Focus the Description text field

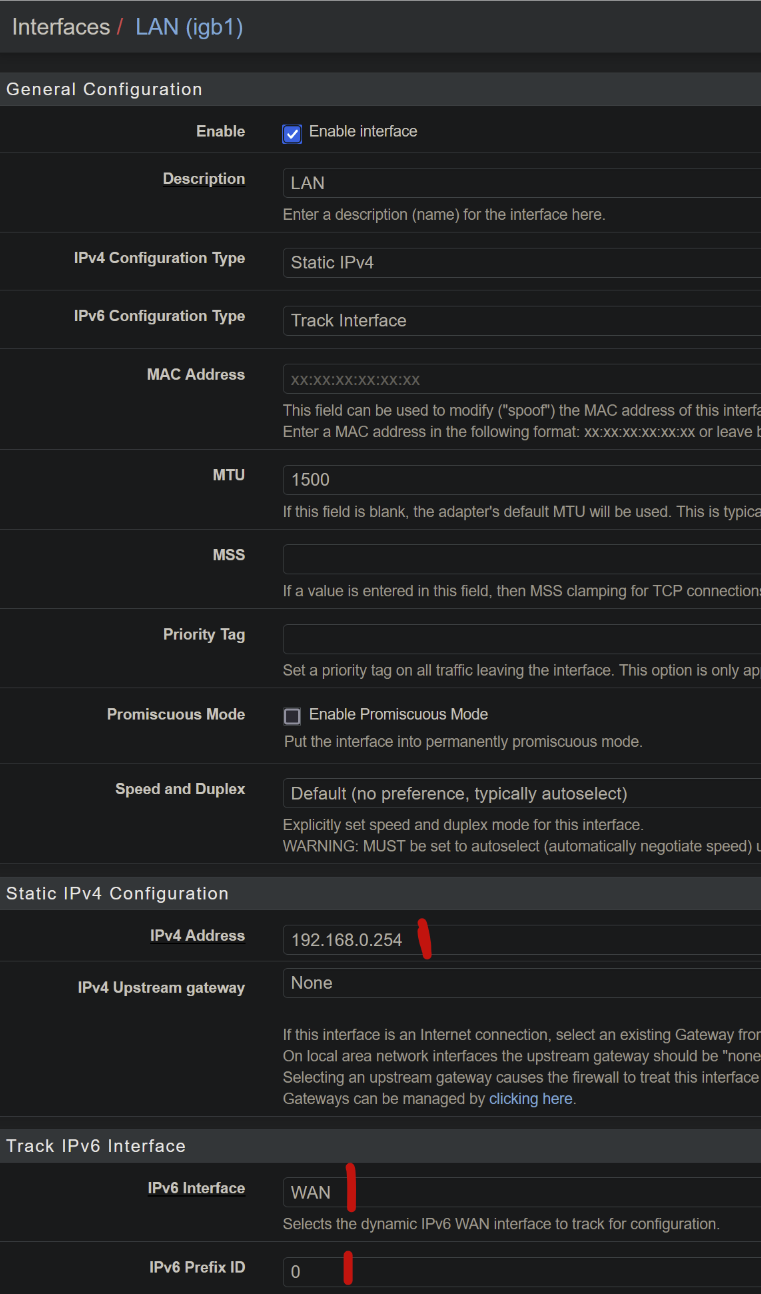522,183
